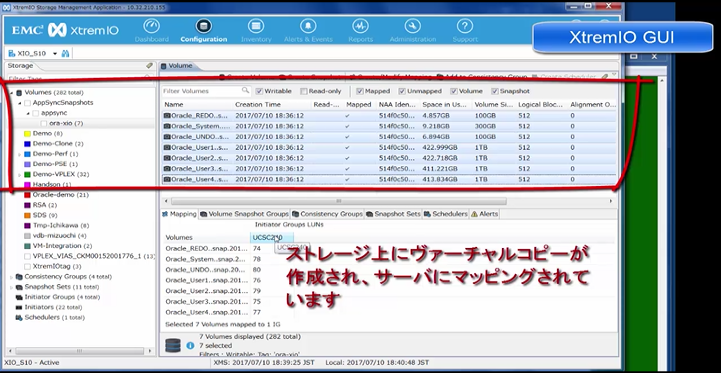Click the snapshot icon of Oracle_REDO row
The image size is (721, 373).
167,115
